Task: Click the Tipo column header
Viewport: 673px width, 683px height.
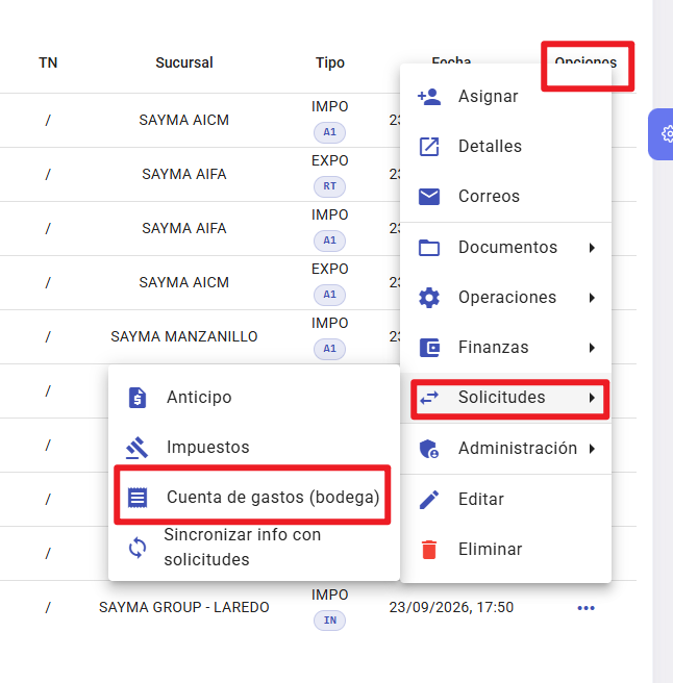Action: tap(330, 63)
